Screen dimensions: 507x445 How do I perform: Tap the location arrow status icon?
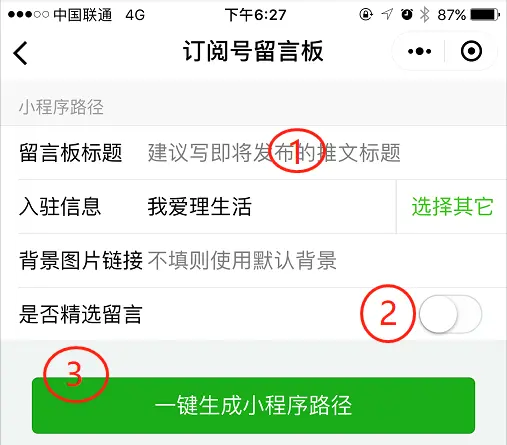(x=387, y=14)
